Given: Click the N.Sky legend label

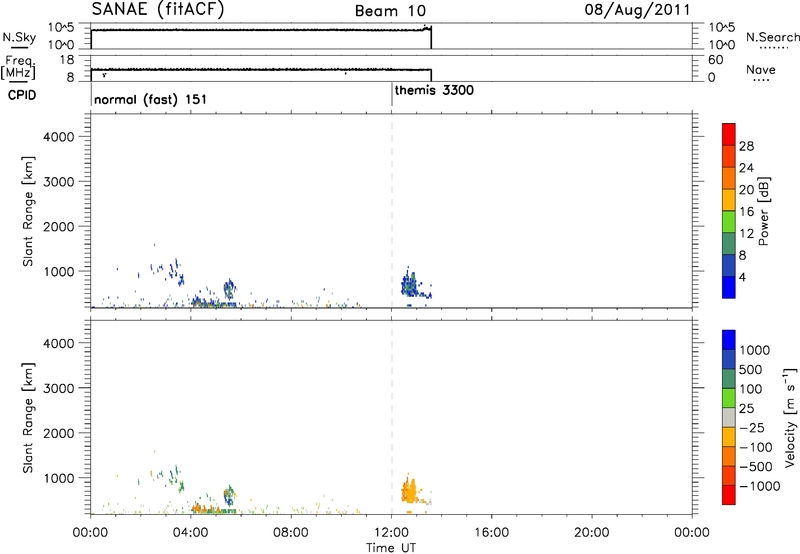Looking at the screenshot, I should tap(19, 37).
